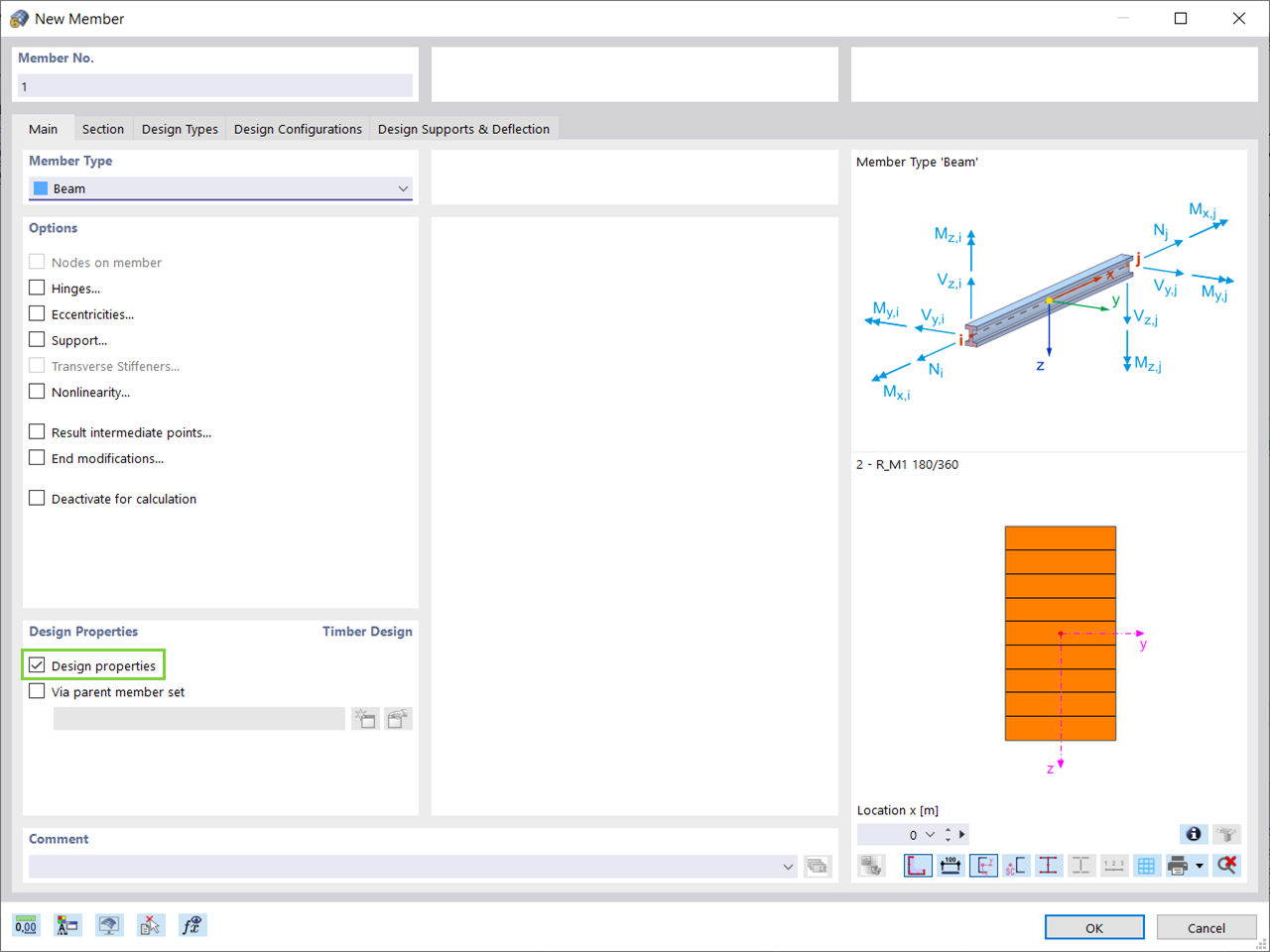Screen dimensions: 1270x952
Task: Click the grayed parent member set field
Action: coord(199,719)
